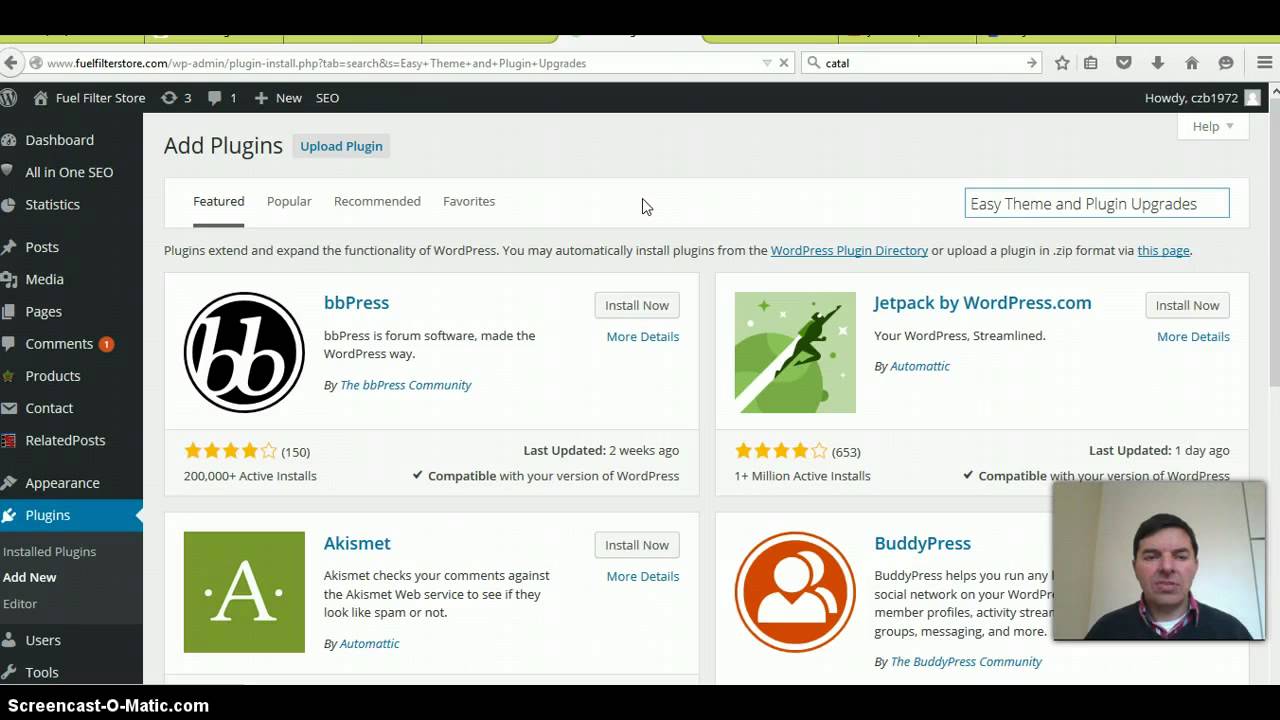
Task: View More Details for bbPress
Action: click(x=642, y=336)
